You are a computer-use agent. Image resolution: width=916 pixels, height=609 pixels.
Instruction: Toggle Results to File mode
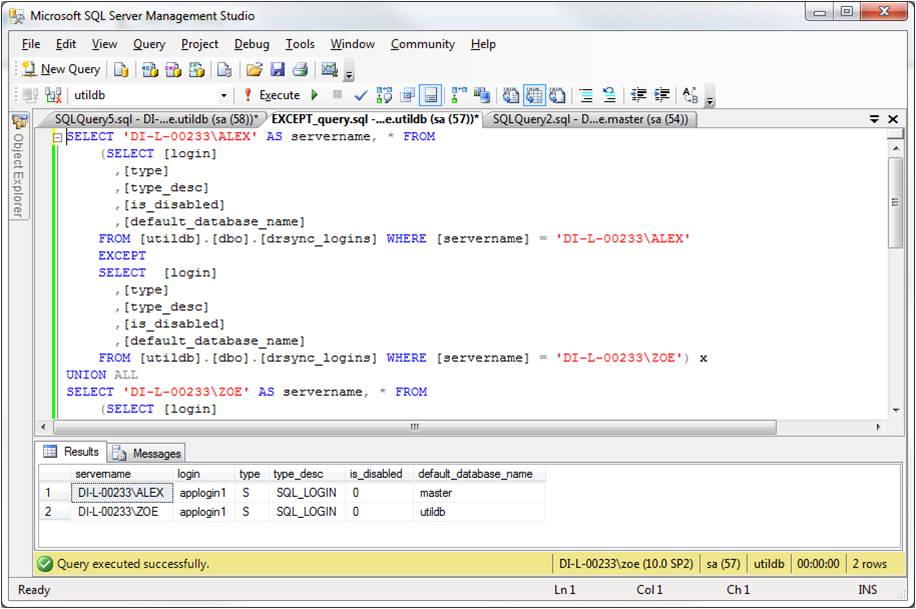557,96
